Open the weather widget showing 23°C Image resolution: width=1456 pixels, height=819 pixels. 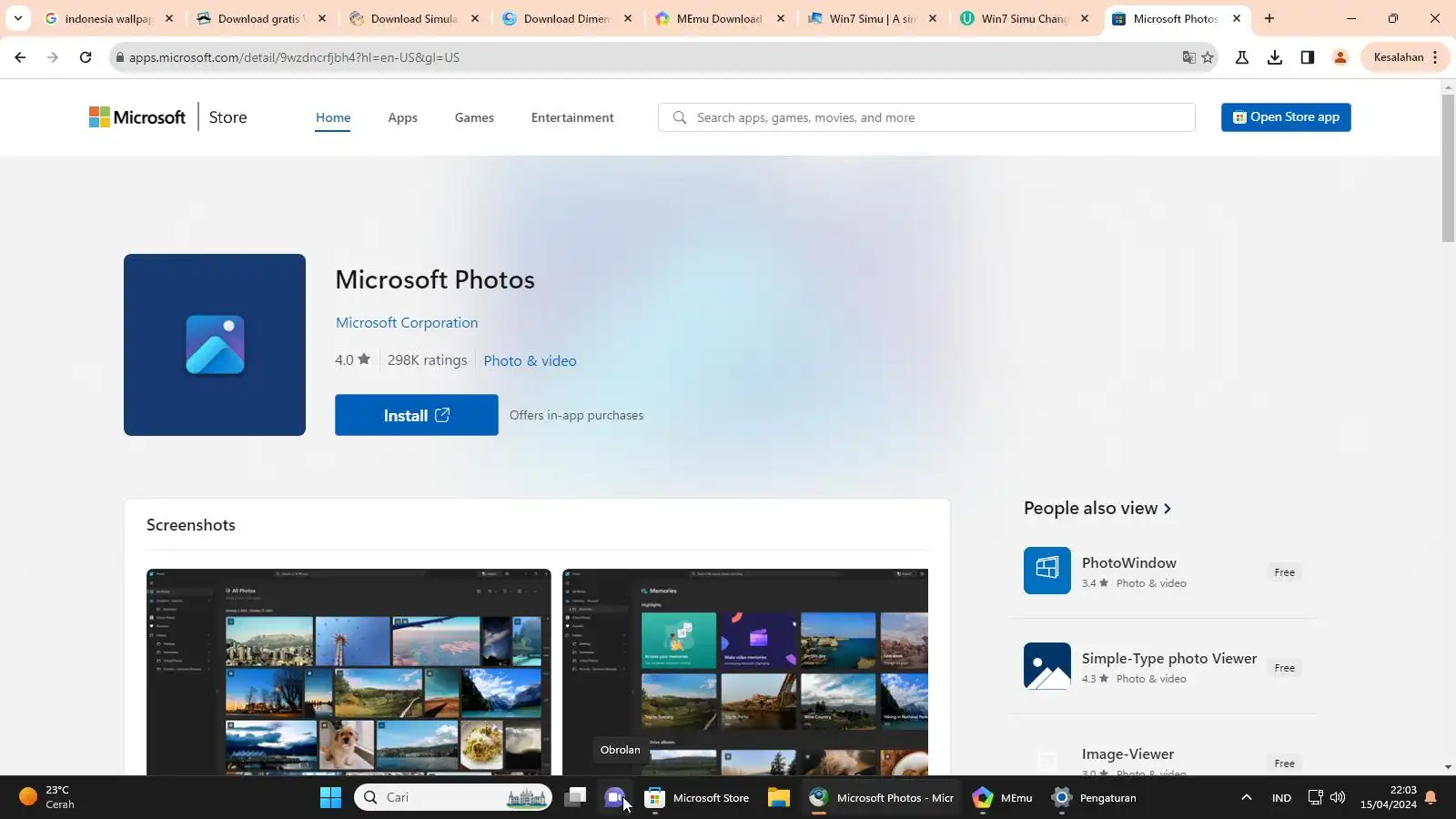[x=47, y=797]
